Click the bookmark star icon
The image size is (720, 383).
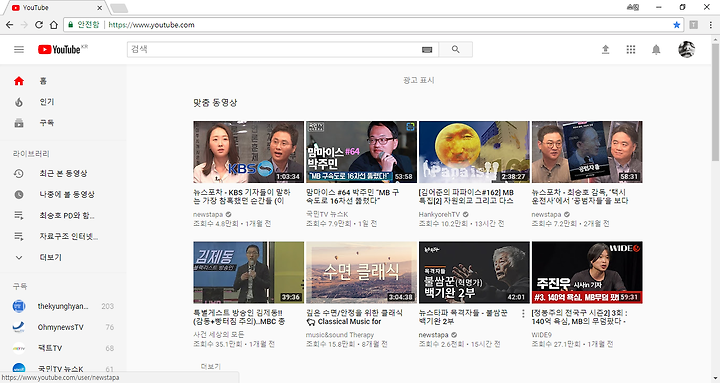click(x=676, y=25)
